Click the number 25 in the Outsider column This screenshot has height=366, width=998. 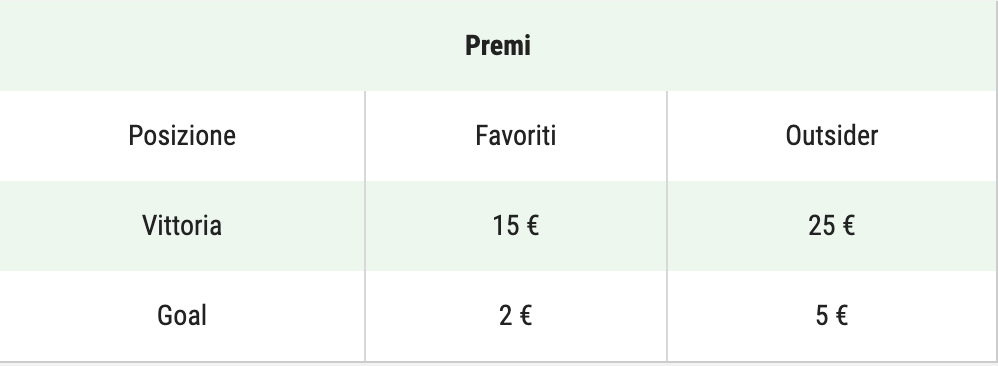[820, 226]
